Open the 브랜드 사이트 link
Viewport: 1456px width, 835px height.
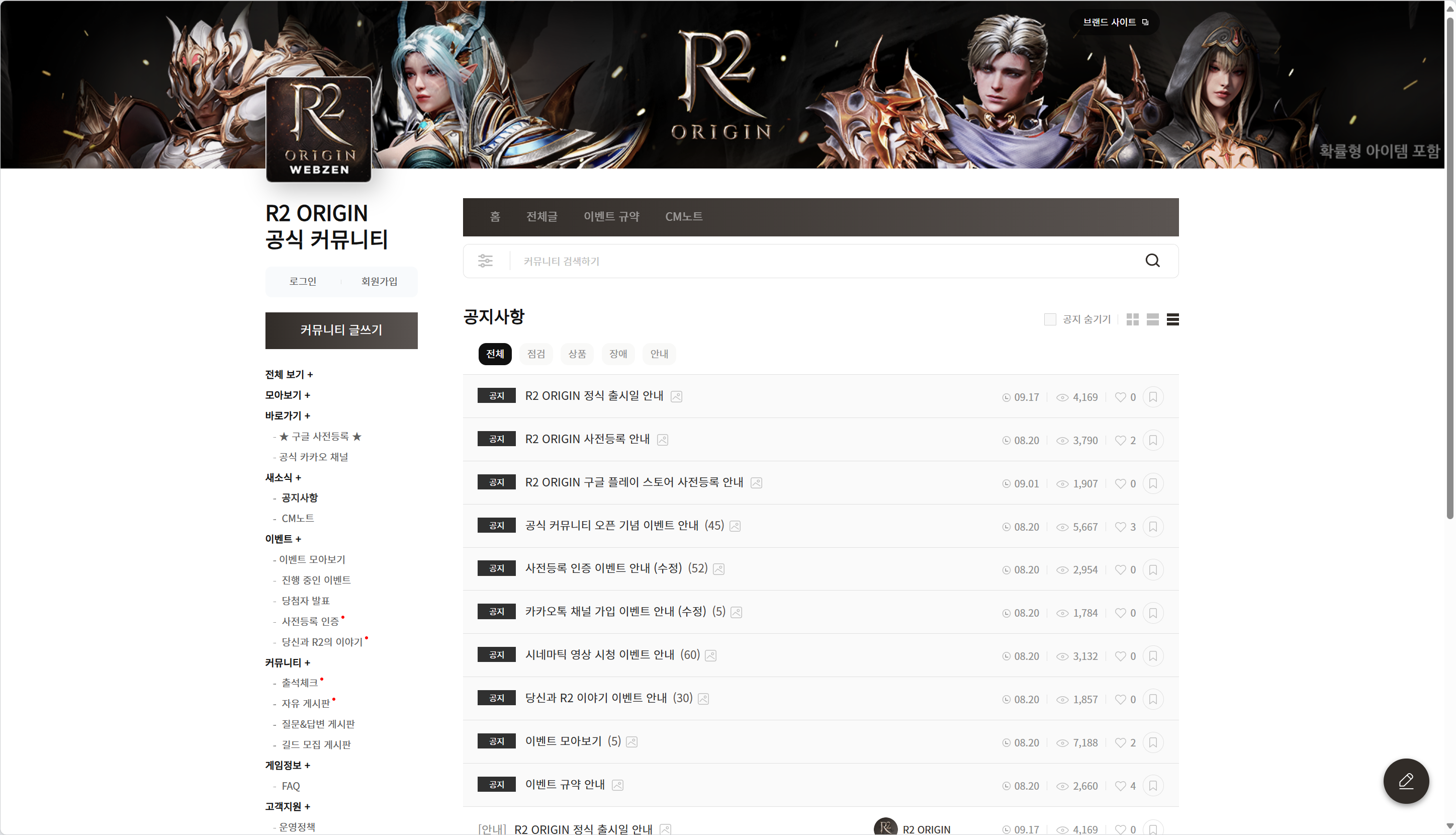[1114, 22]
